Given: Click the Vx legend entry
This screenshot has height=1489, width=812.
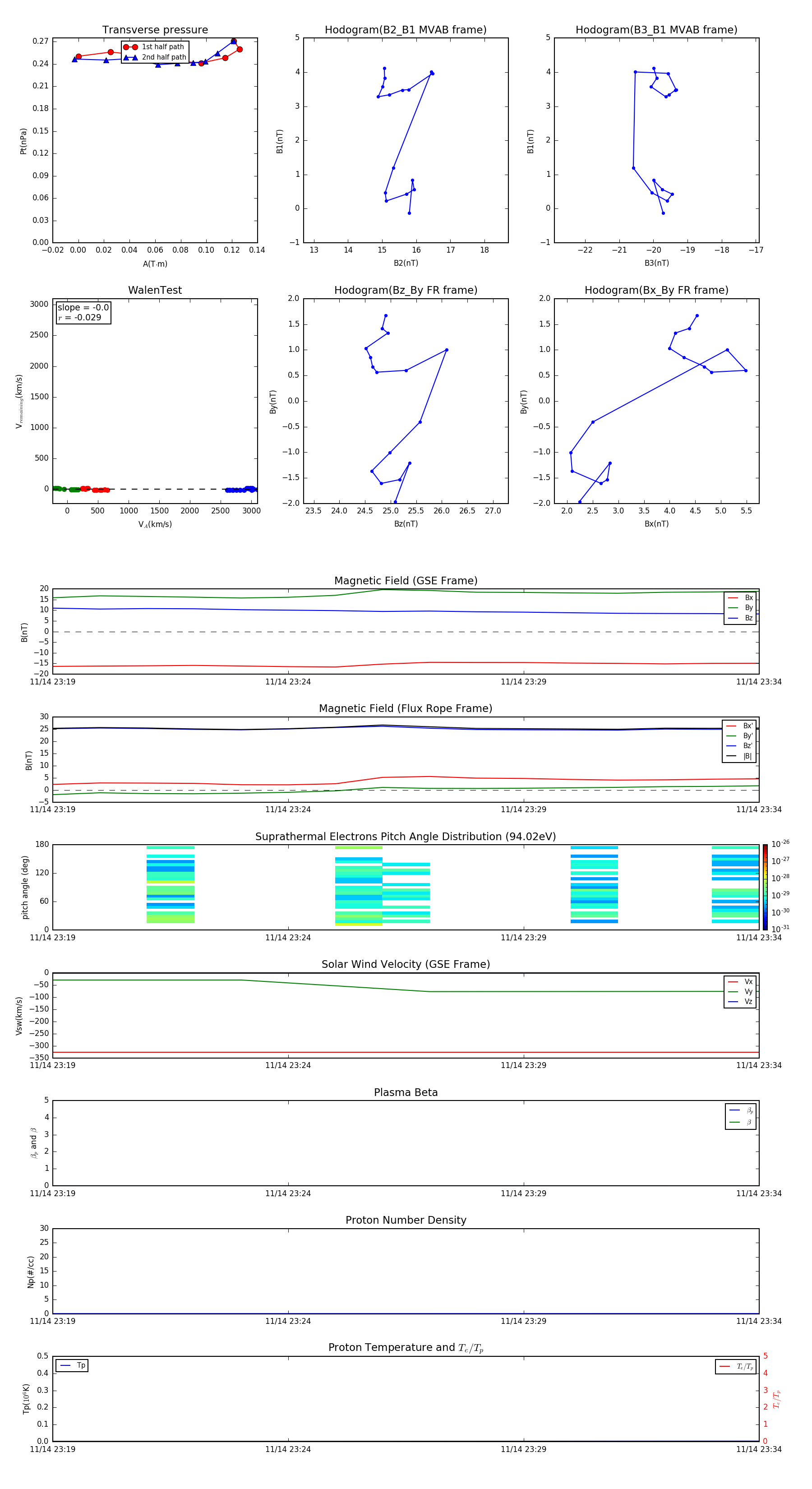Looking at the screenshot, I should point(740,982).
